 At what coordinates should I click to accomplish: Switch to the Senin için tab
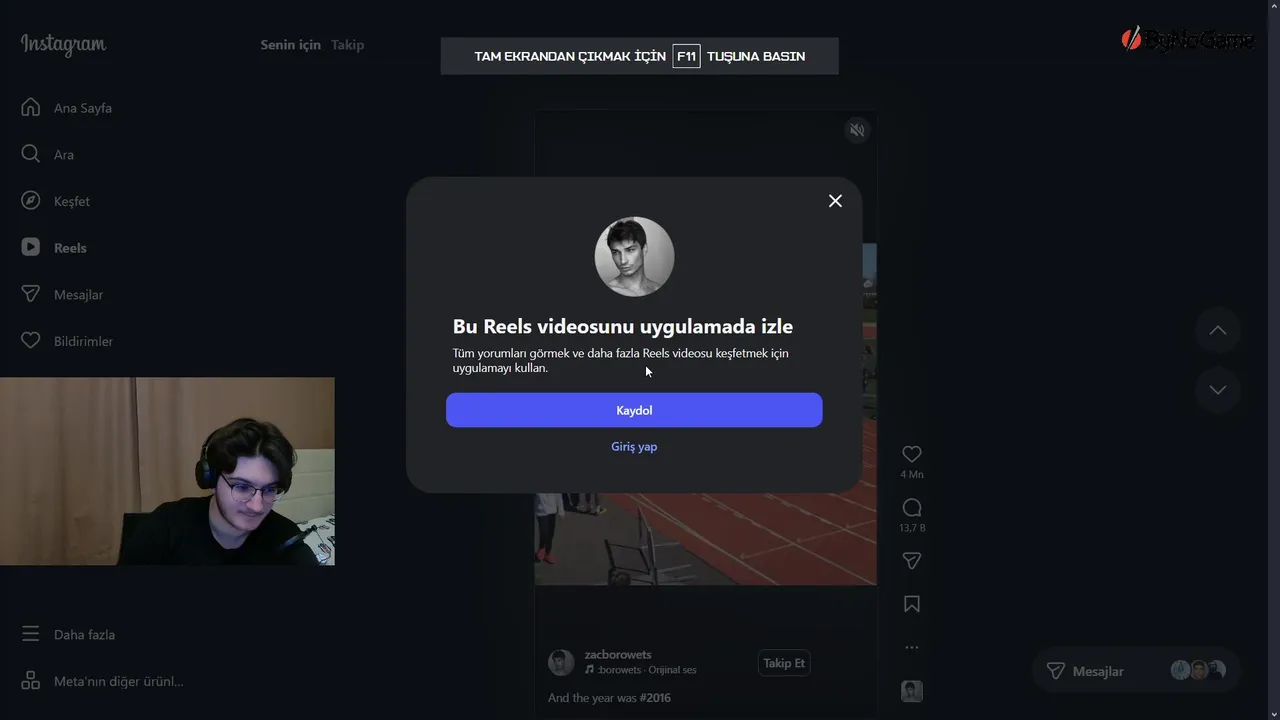point(291,45)
